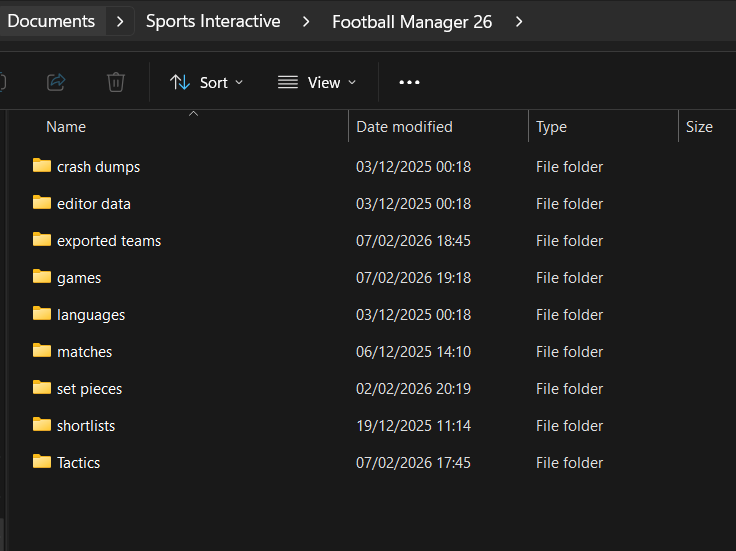
Task: Click the shortlists folder icon
Action: 41,425
